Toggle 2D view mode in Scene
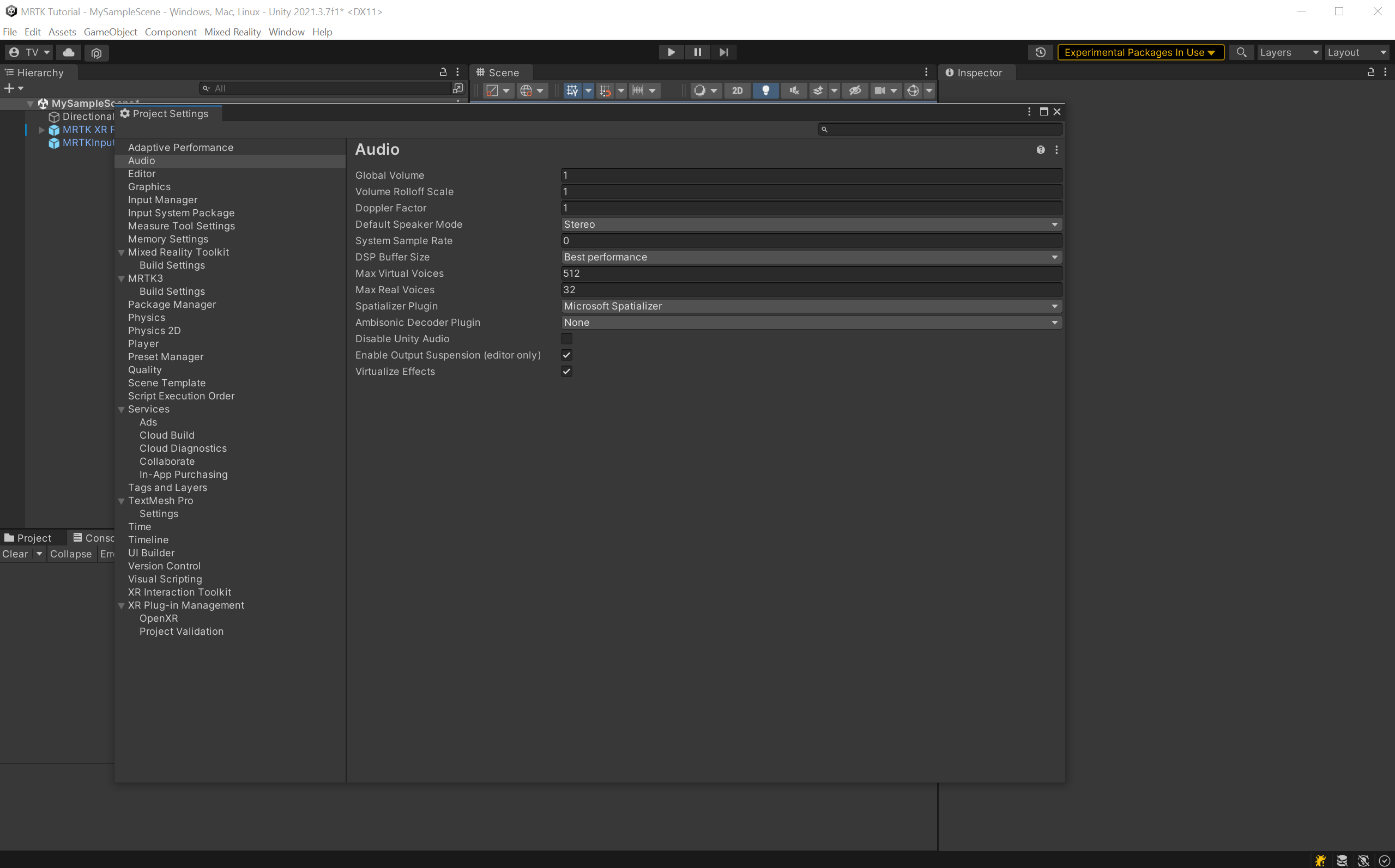 pyautogui.click(x=738, y=90)
